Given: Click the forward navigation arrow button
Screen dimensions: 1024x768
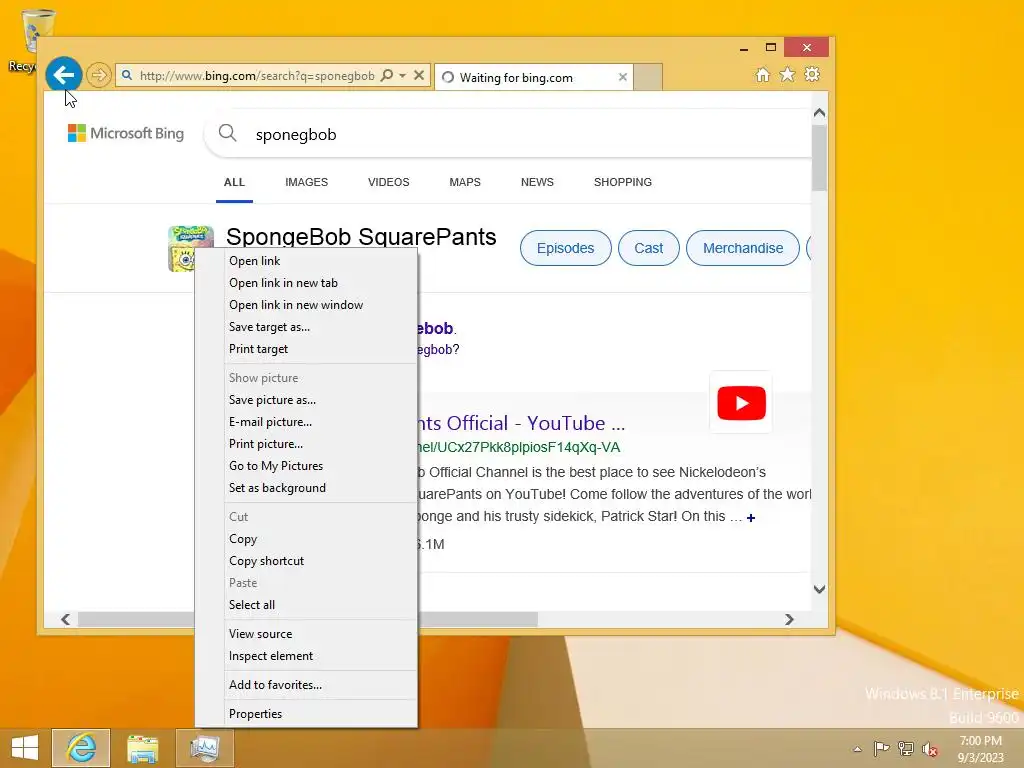Looking at the screenshot, I should pos(99,75).
